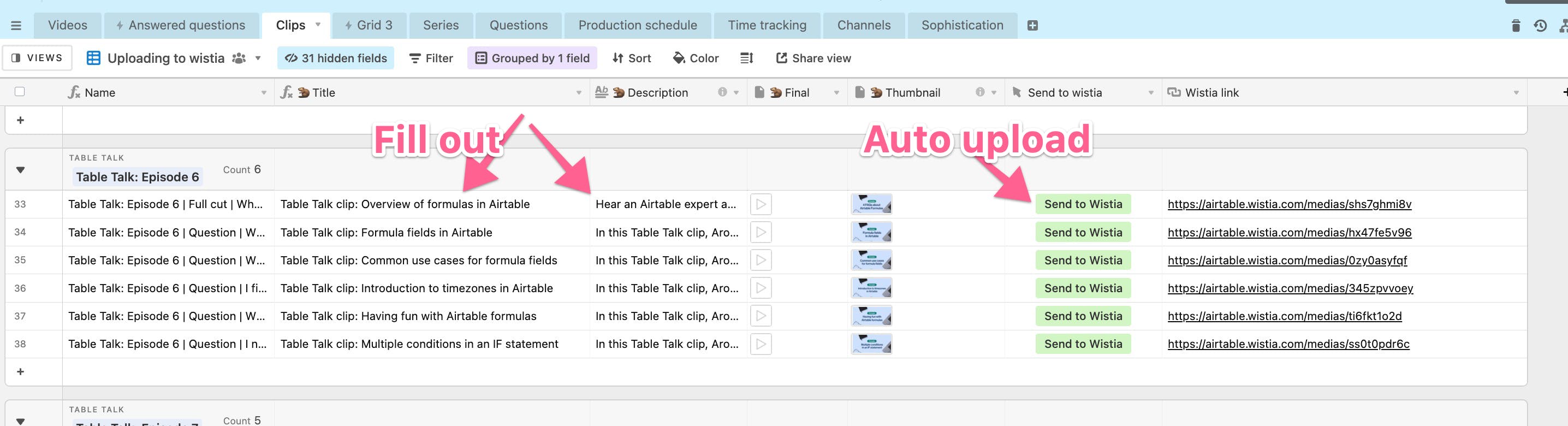This screenshot has width=1568, height=426.
Task: Click the Thumbnail field info icon
Action: (980, 92)
